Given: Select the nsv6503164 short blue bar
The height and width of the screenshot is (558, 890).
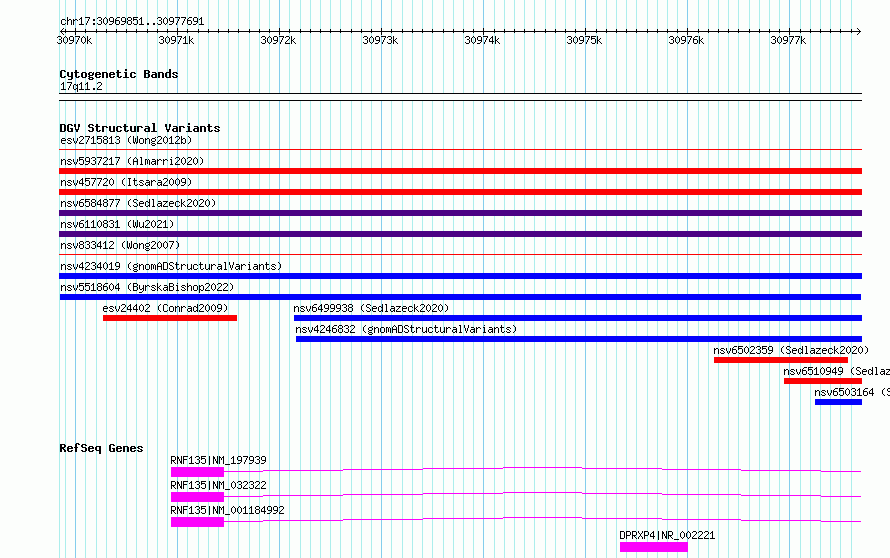Looking at the screenshot, I should click(838, 402).
